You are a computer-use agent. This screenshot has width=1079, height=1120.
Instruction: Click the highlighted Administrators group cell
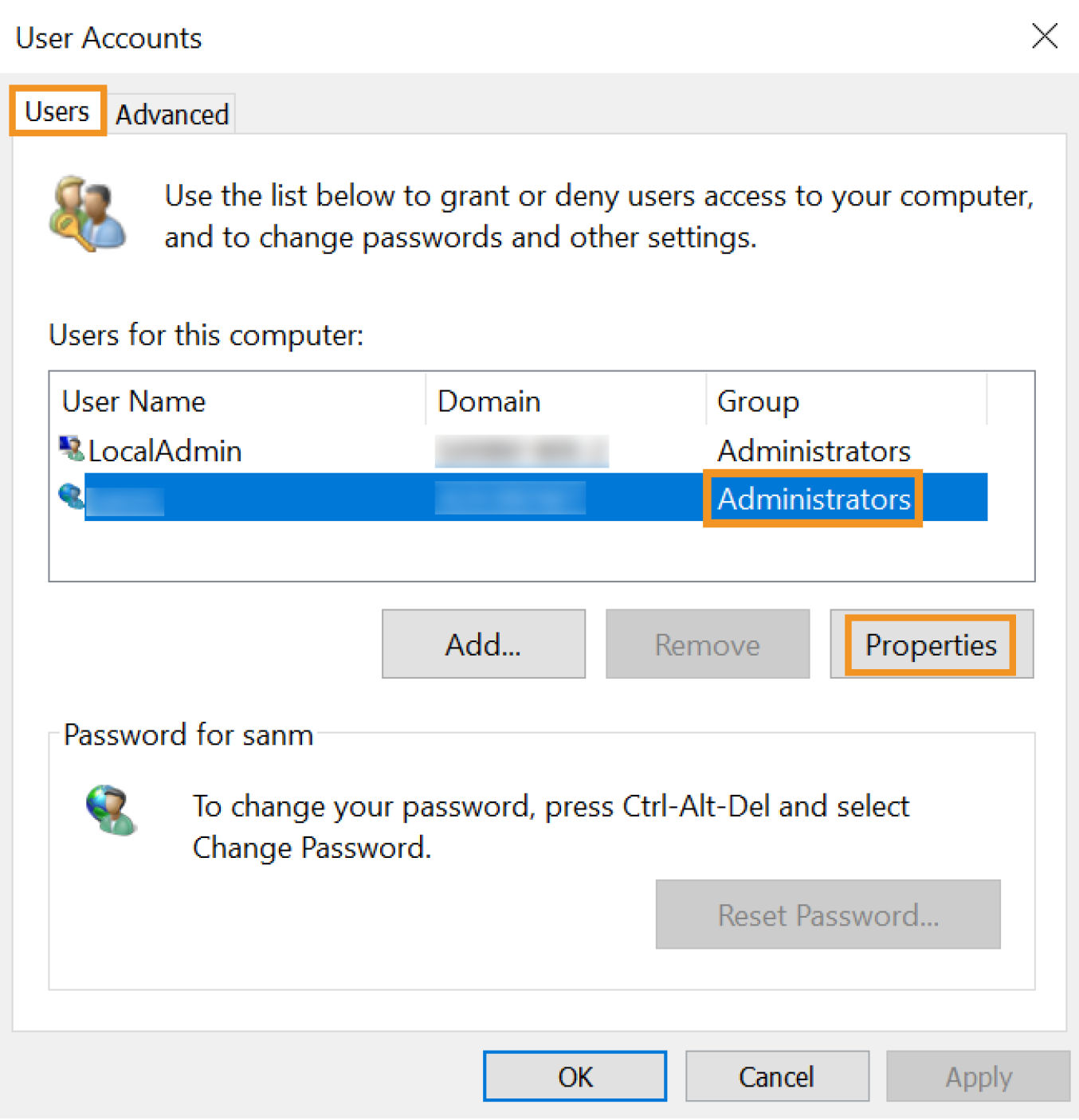click(x=813, y=499)
